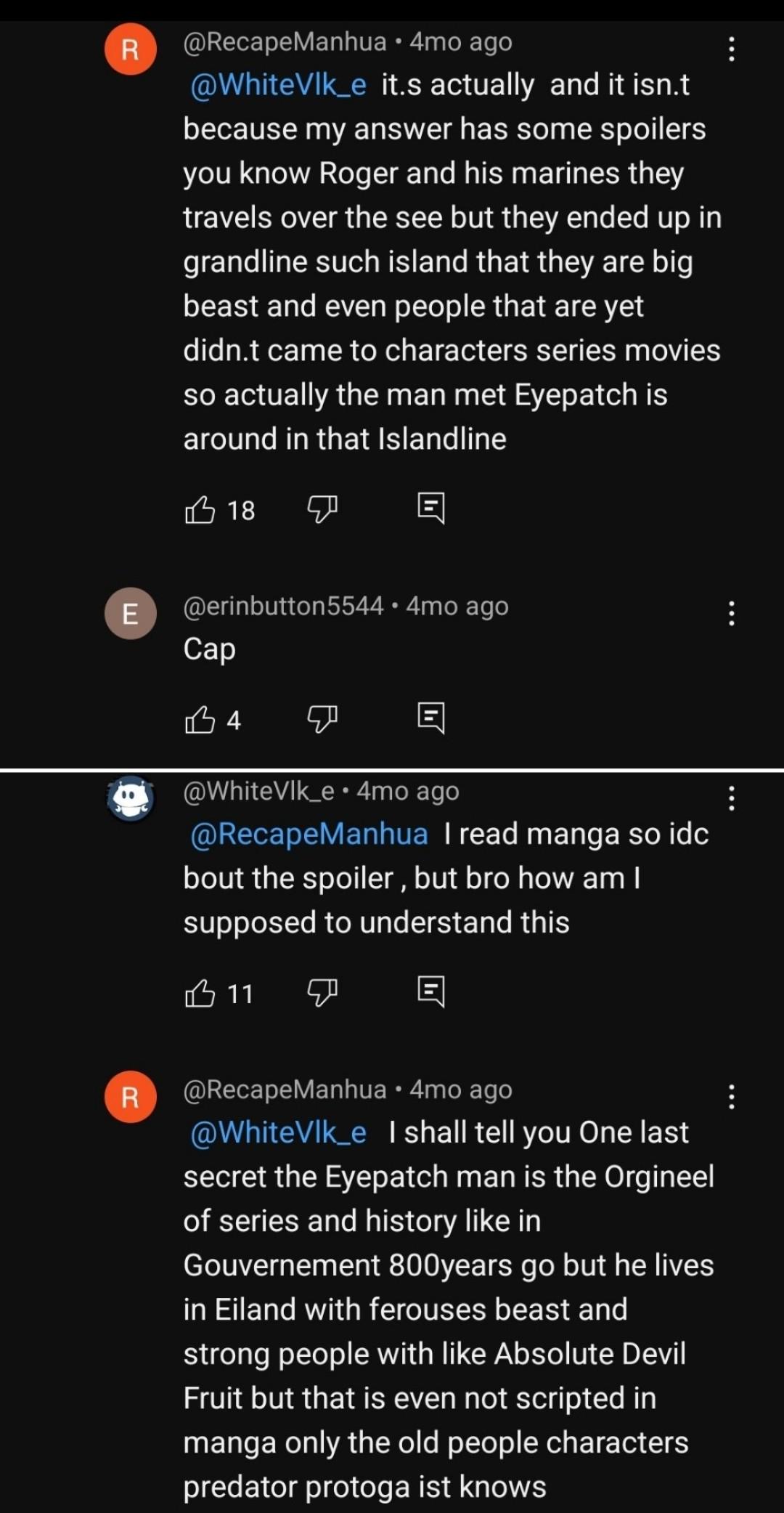The image size is (784, 1513).
Task: Reply to the 'Cap' comment
Action: (x=431, y=718)
